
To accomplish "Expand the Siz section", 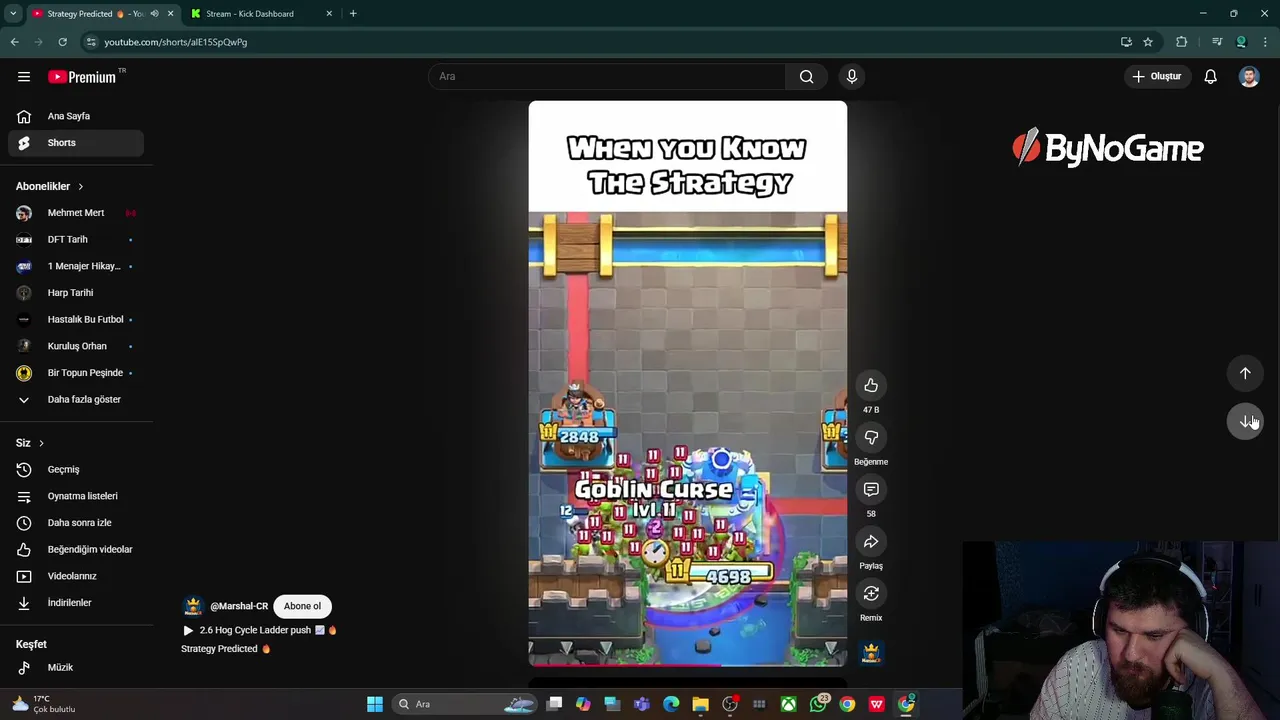I will point(30,443).
